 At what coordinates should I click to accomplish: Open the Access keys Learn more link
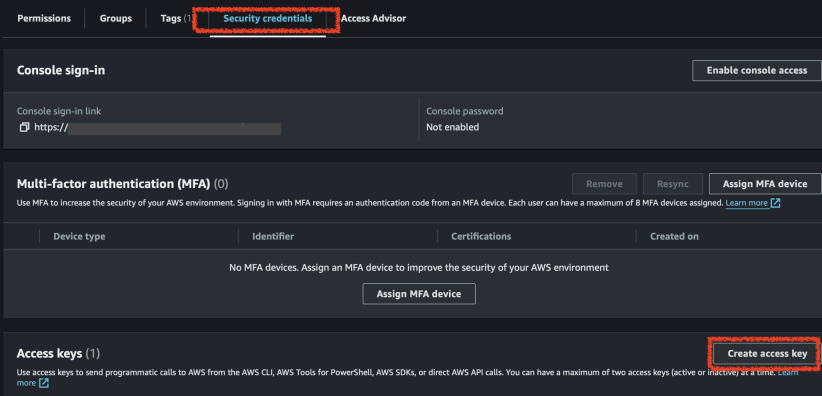[x=788, y=372]
